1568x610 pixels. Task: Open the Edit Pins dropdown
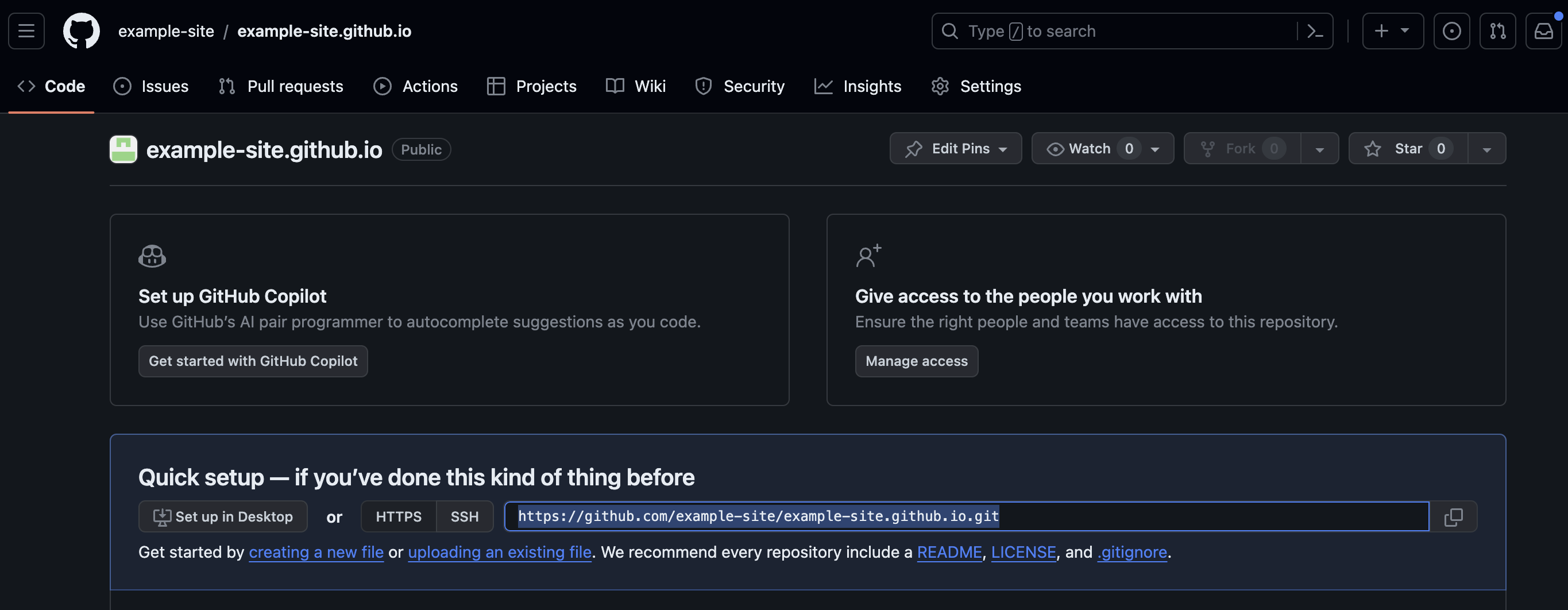click(955, 148)
